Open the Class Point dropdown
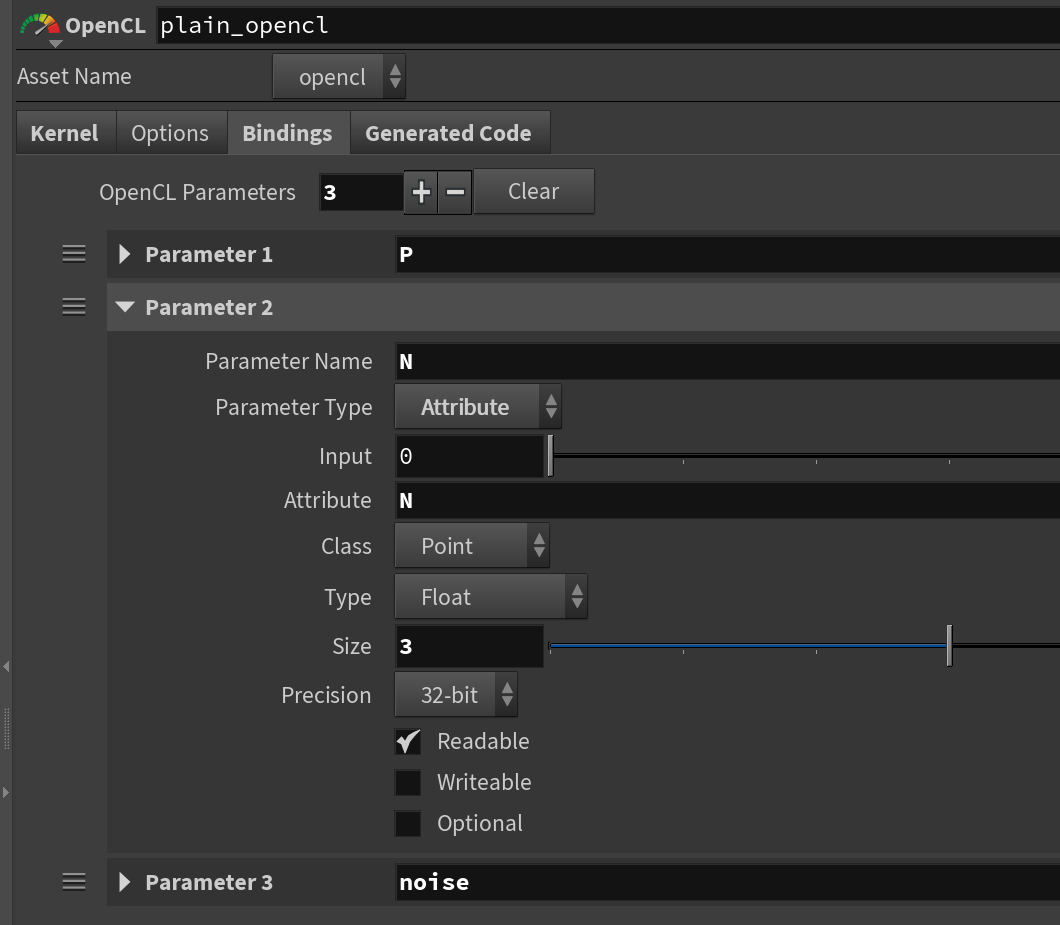1060x925 pixels. tap(471, 546)
